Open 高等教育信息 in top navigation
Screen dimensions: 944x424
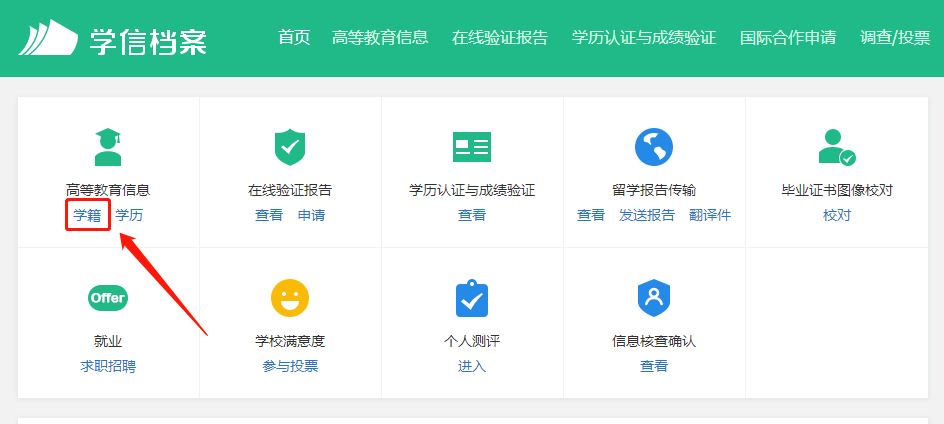point(380,37)
